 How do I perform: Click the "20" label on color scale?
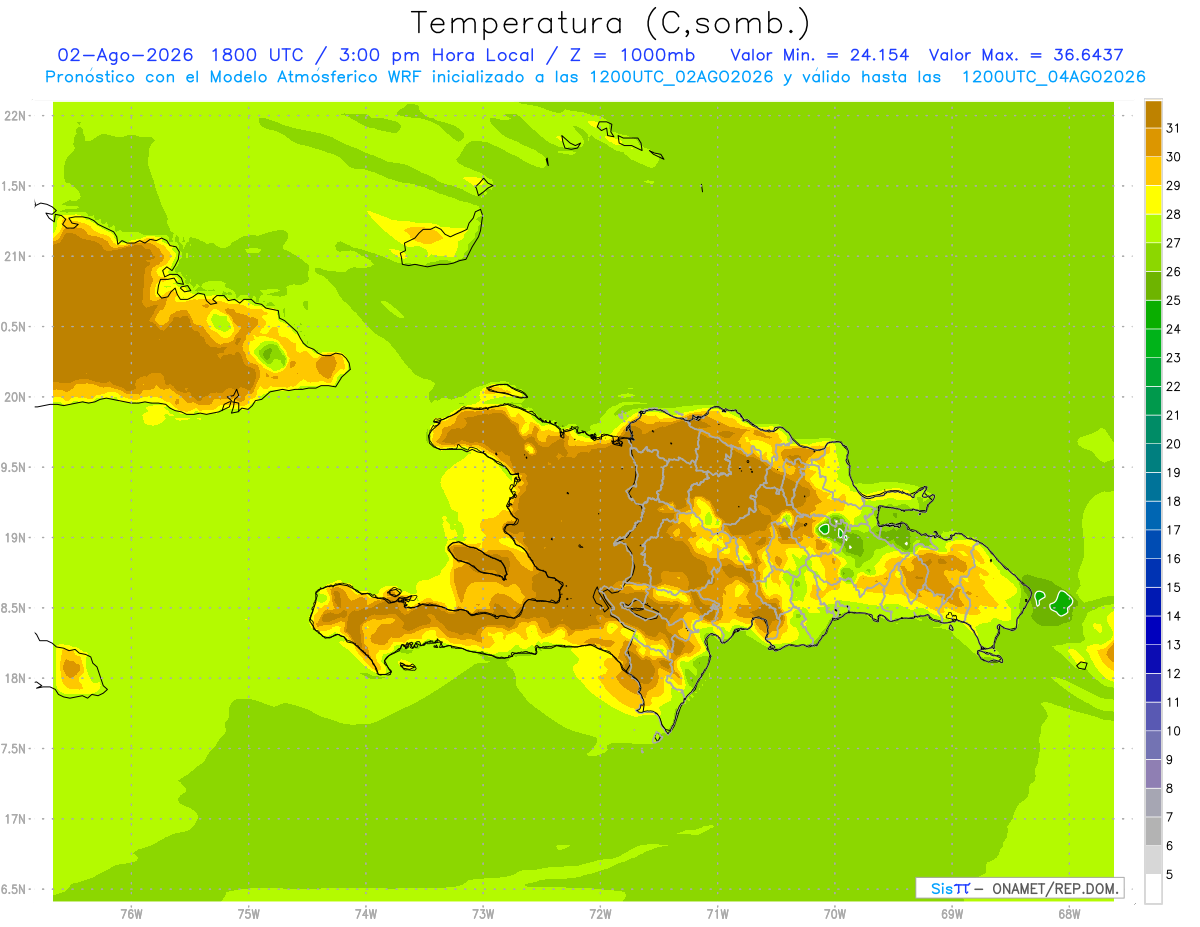coord(1173,443)
